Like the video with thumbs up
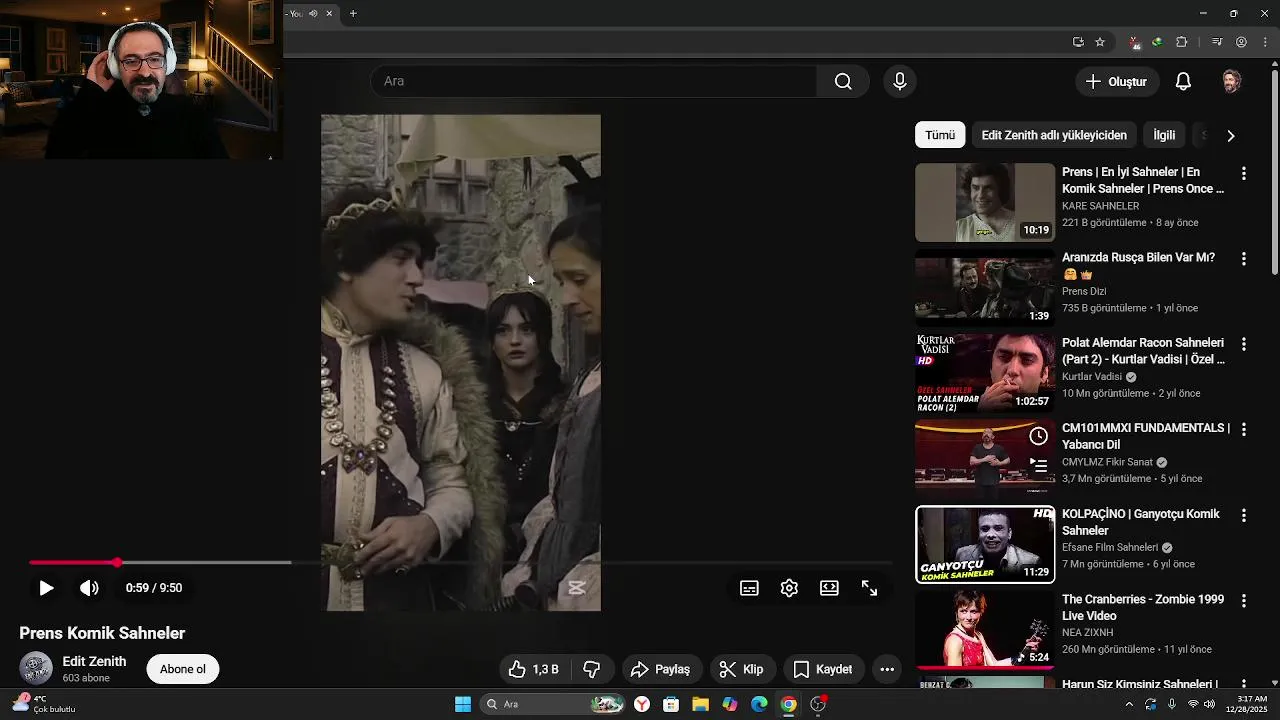 coord(533,669)
